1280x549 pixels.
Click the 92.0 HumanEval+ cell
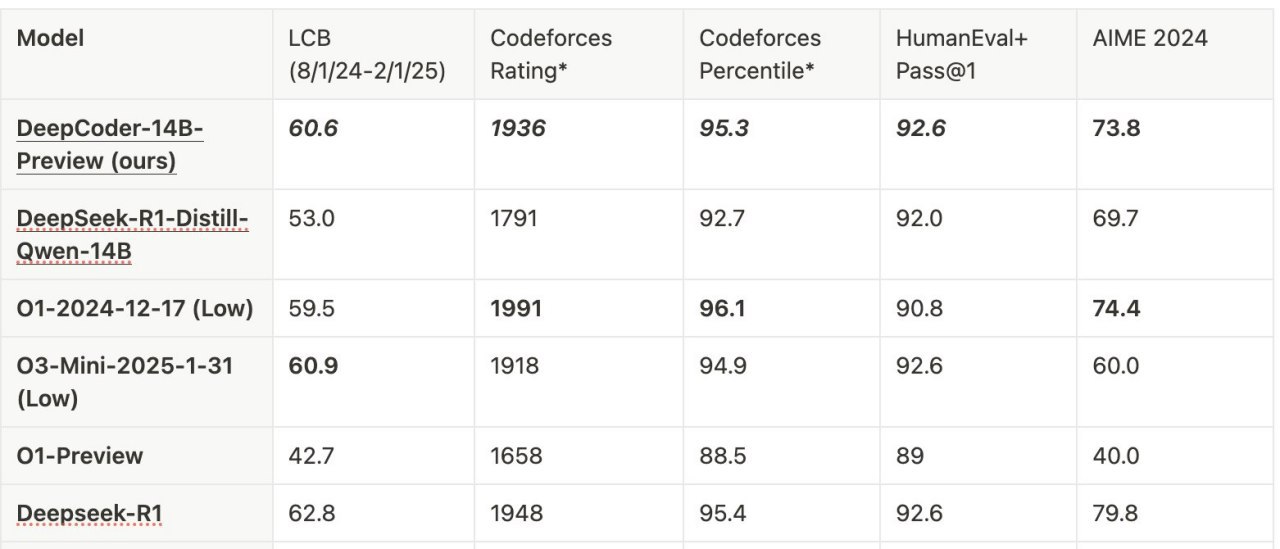(919, 218)
